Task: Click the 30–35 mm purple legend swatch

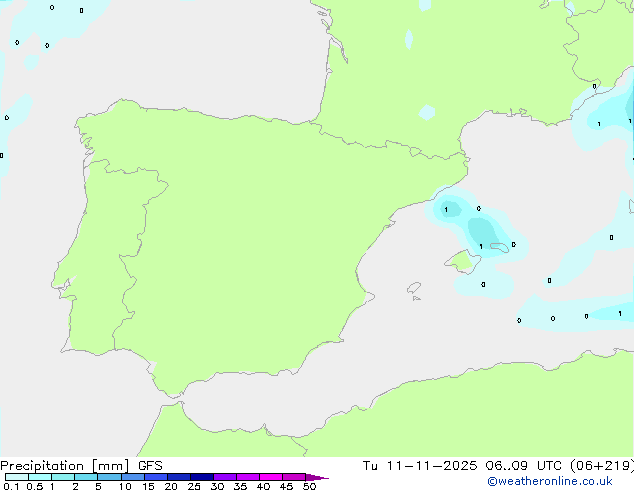Action: click(x=225, y=477)
